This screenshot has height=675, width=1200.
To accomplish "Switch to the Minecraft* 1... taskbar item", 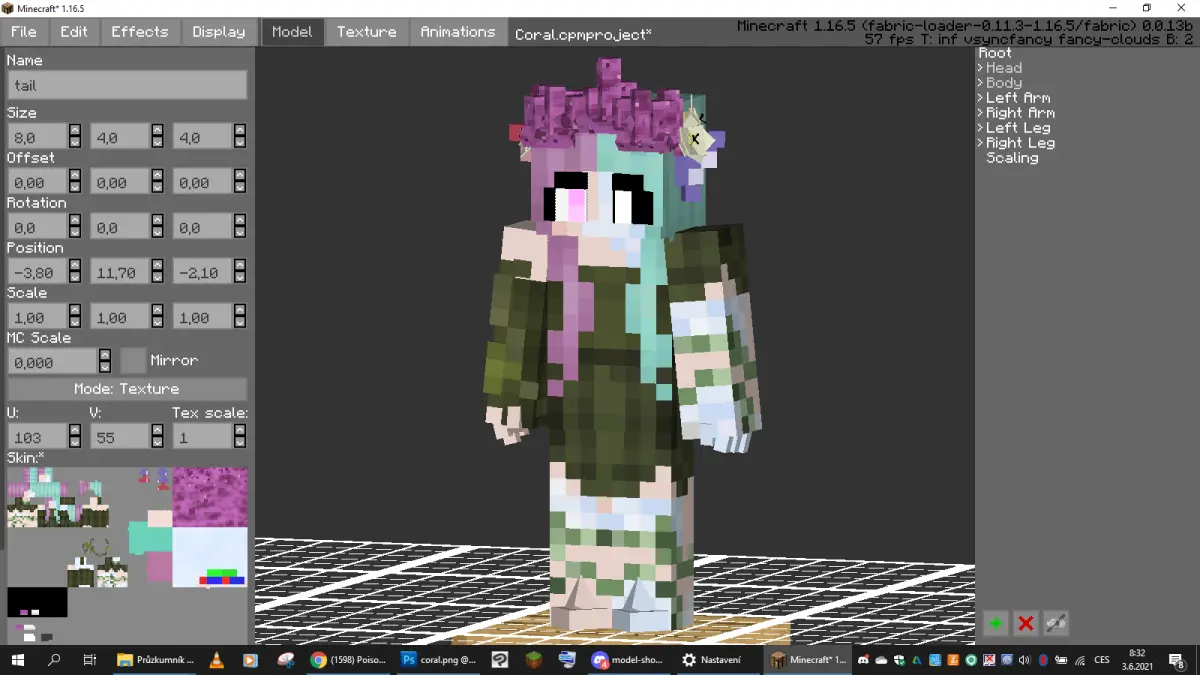I will click(808, 660).
